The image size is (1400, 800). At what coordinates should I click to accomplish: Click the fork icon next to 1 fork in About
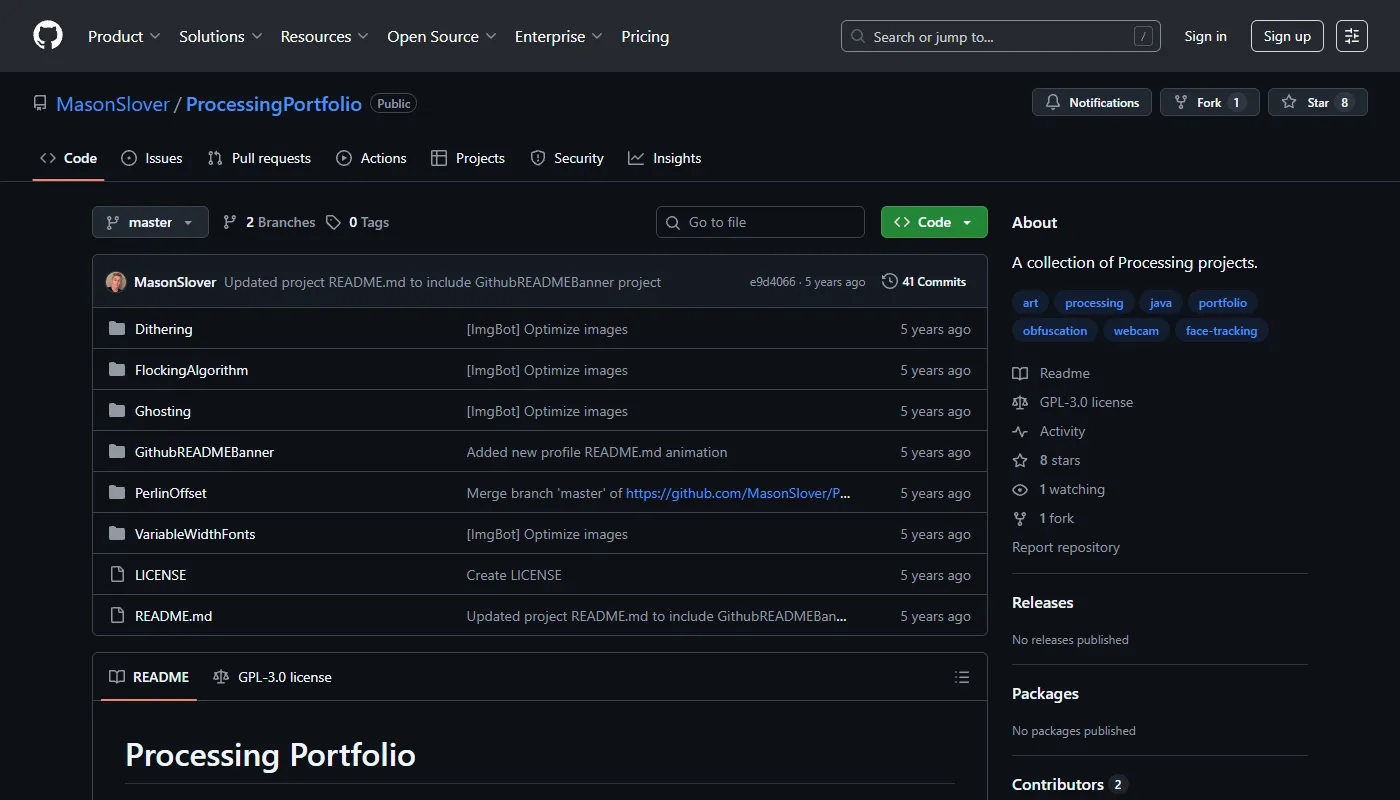(x=1020, y=518)
